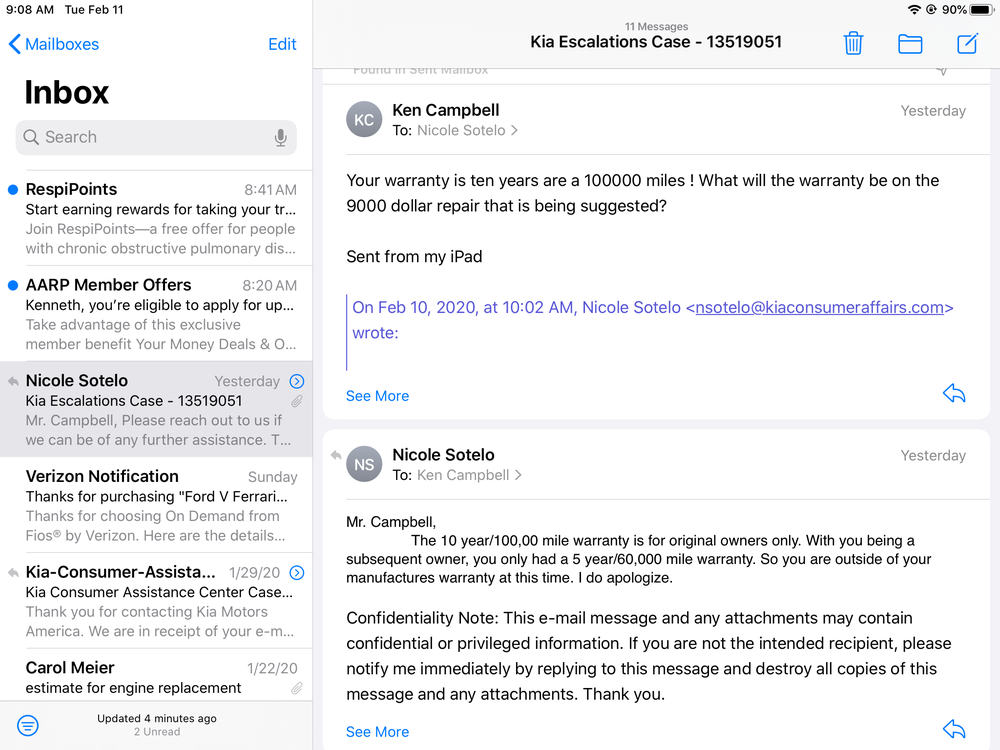
Task: Open the mailbox filter icon
Action: [x=28, y=725]
